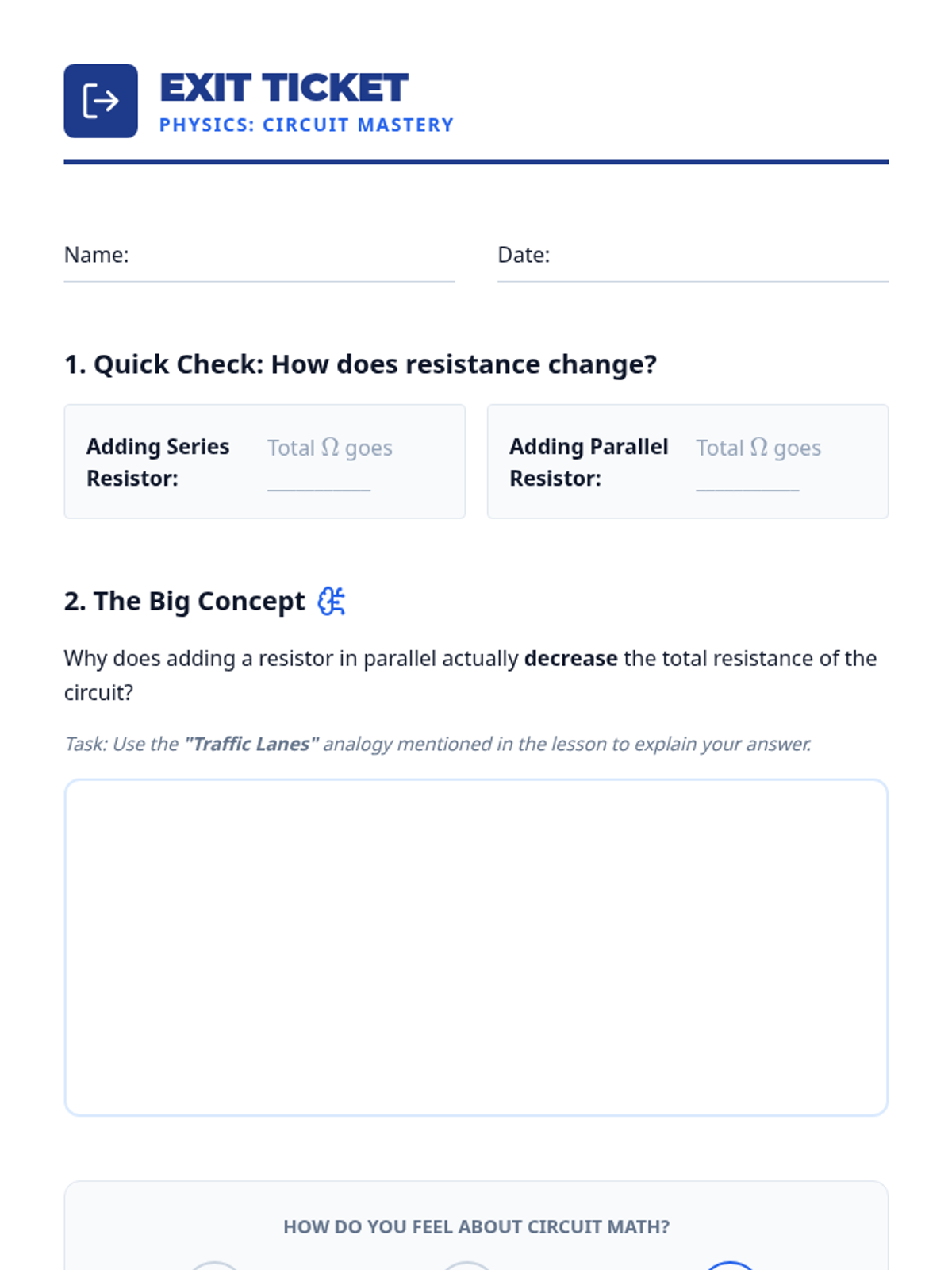Image resolution: width=952 pixels, height=1270 pixels.
Task: Click the bold word decrease
Action: pos(570,659)
